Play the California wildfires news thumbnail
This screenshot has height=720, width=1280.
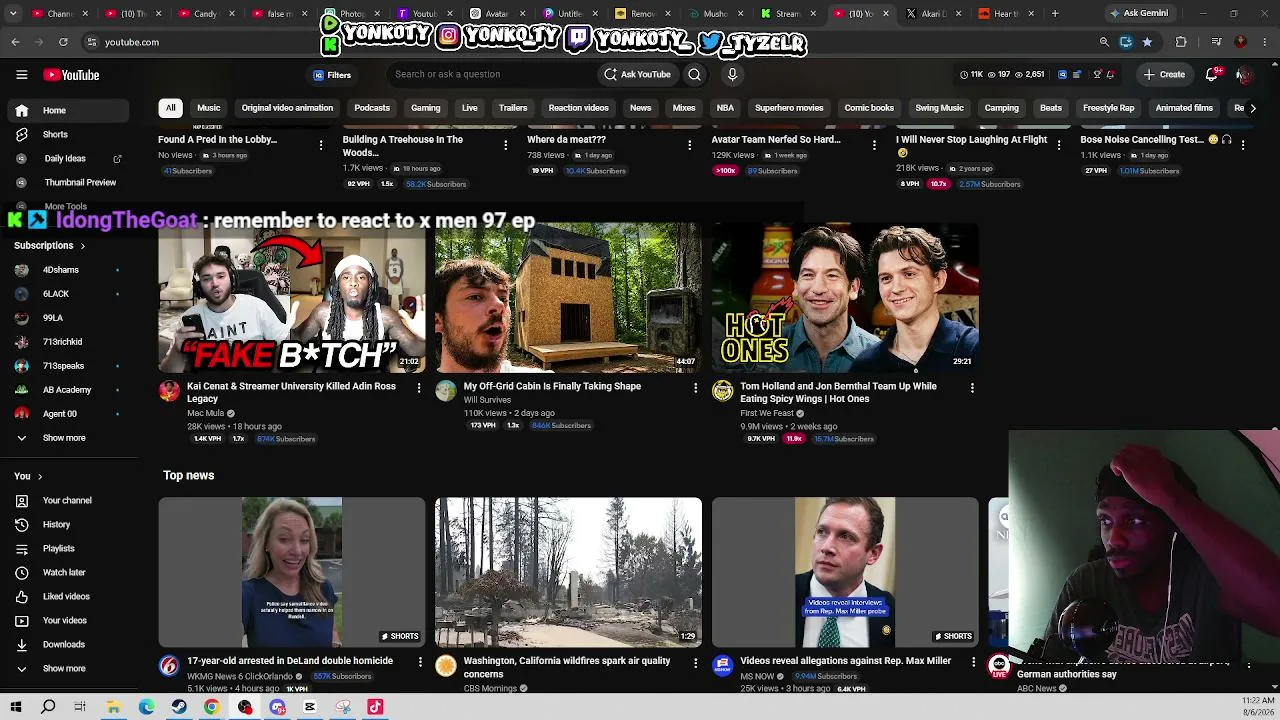point(568,572)
